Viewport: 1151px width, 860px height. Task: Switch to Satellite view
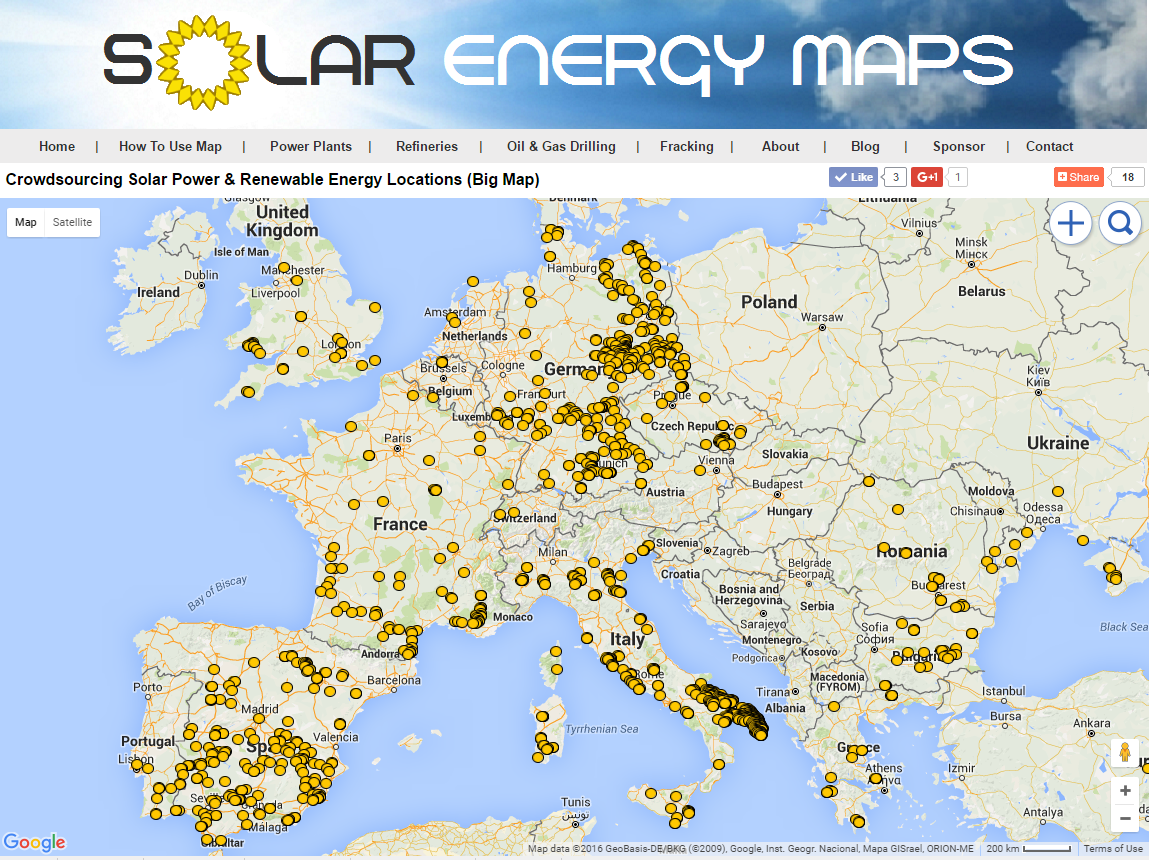point(71,222)
